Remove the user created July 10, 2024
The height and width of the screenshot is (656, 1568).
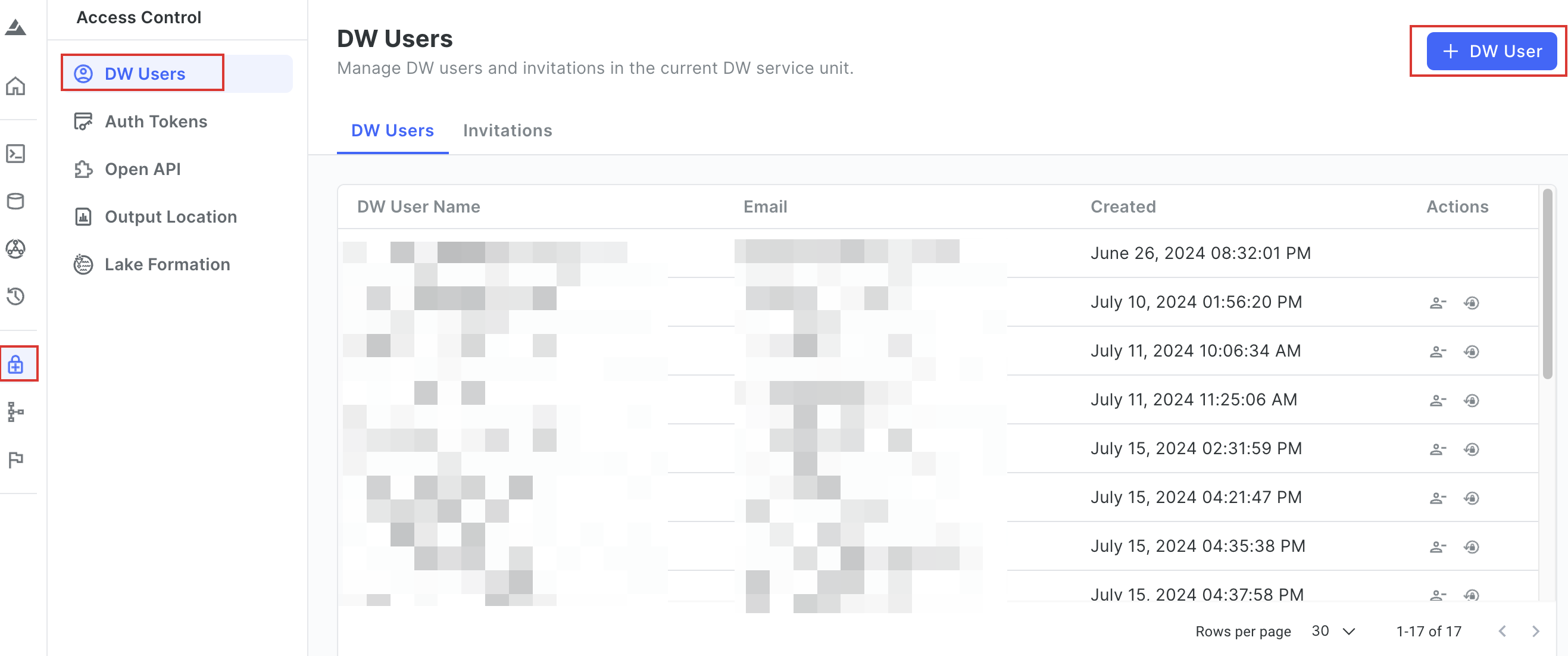pos(1438,302)
